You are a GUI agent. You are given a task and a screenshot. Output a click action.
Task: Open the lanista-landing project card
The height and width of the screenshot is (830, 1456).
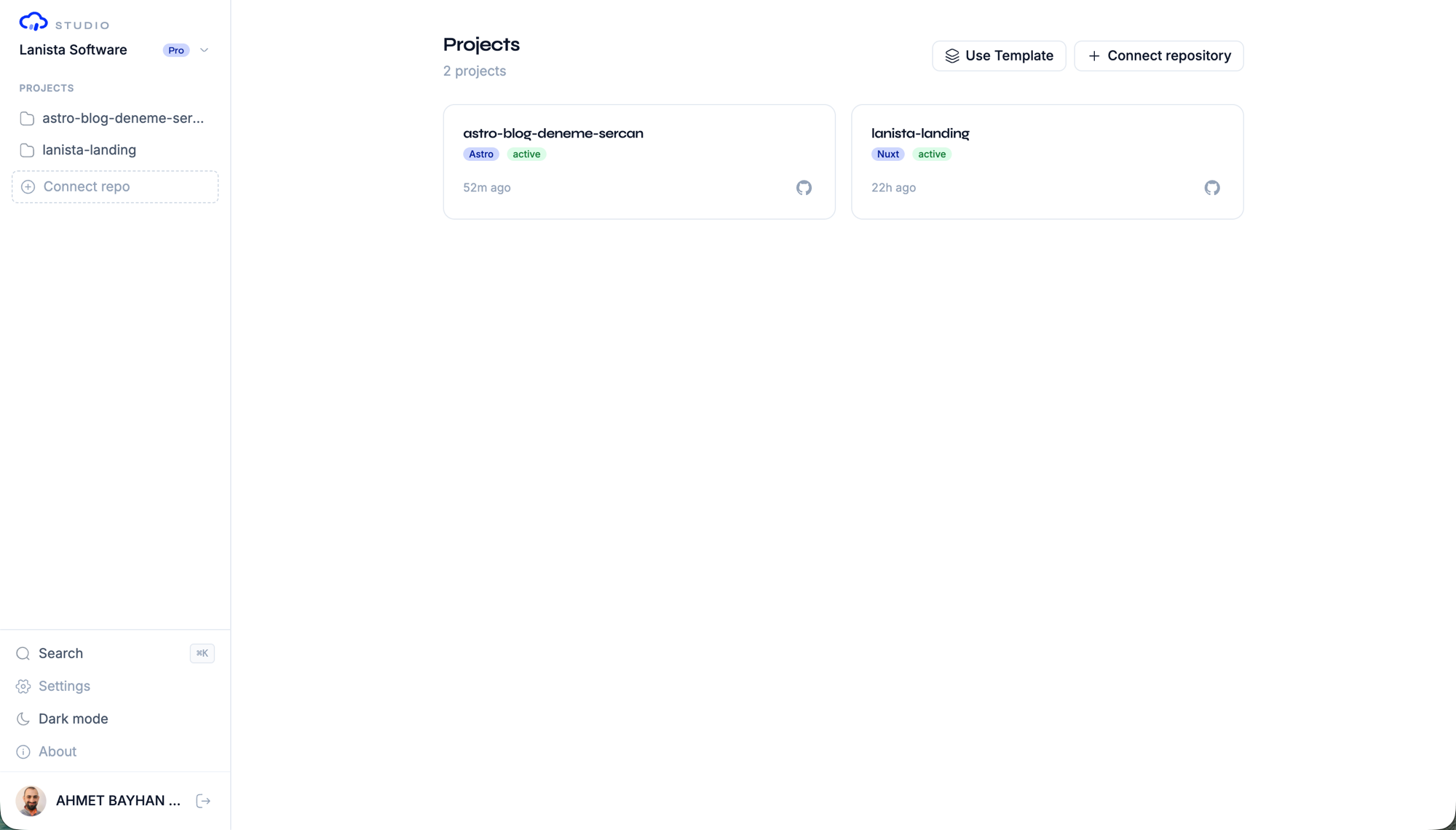pos(1048,162)
